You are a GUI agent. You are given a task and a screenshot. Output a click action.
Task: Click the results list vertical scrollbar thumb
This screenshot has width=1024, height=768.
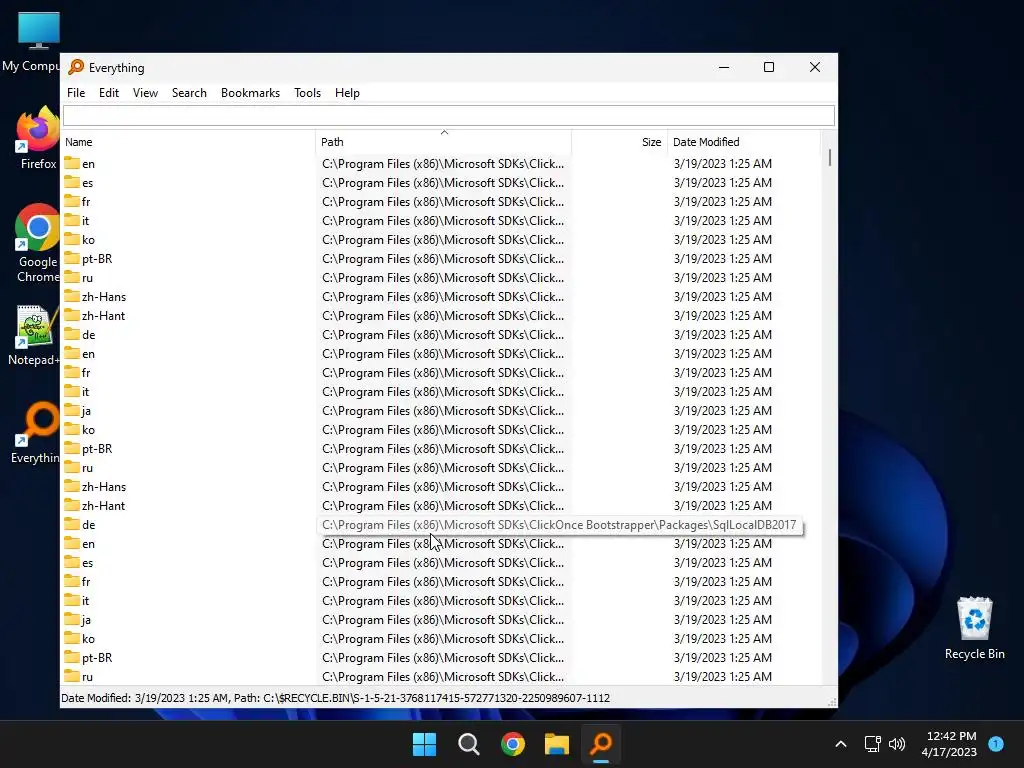[x=829, y=157]
